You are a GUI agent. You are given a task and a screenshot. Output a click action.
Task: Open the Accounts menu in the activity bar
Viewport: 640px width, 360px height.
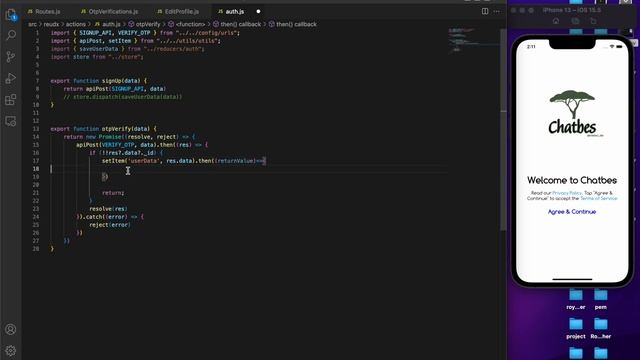click(11, 329)
